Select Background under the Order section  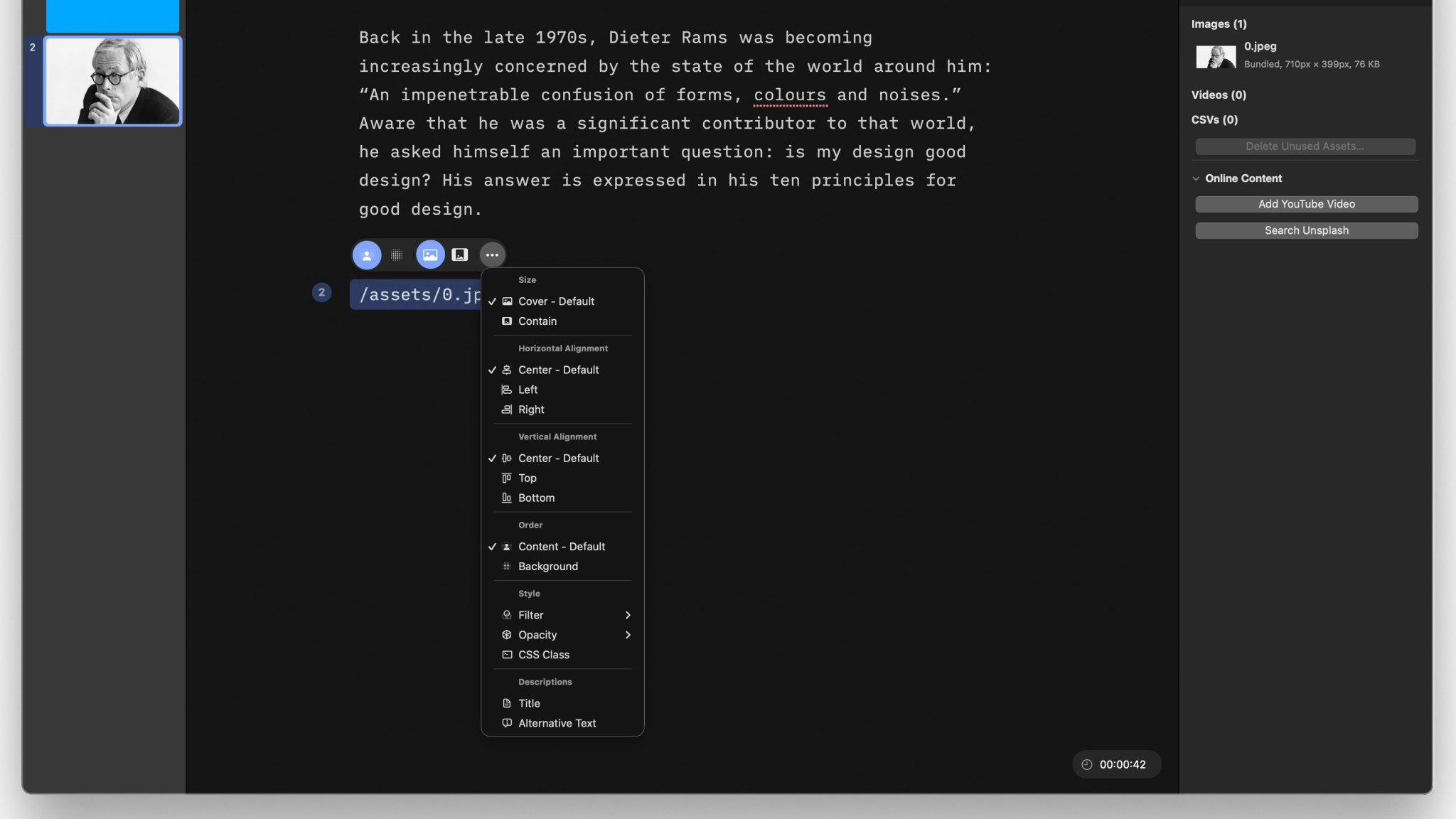(548, 566)
